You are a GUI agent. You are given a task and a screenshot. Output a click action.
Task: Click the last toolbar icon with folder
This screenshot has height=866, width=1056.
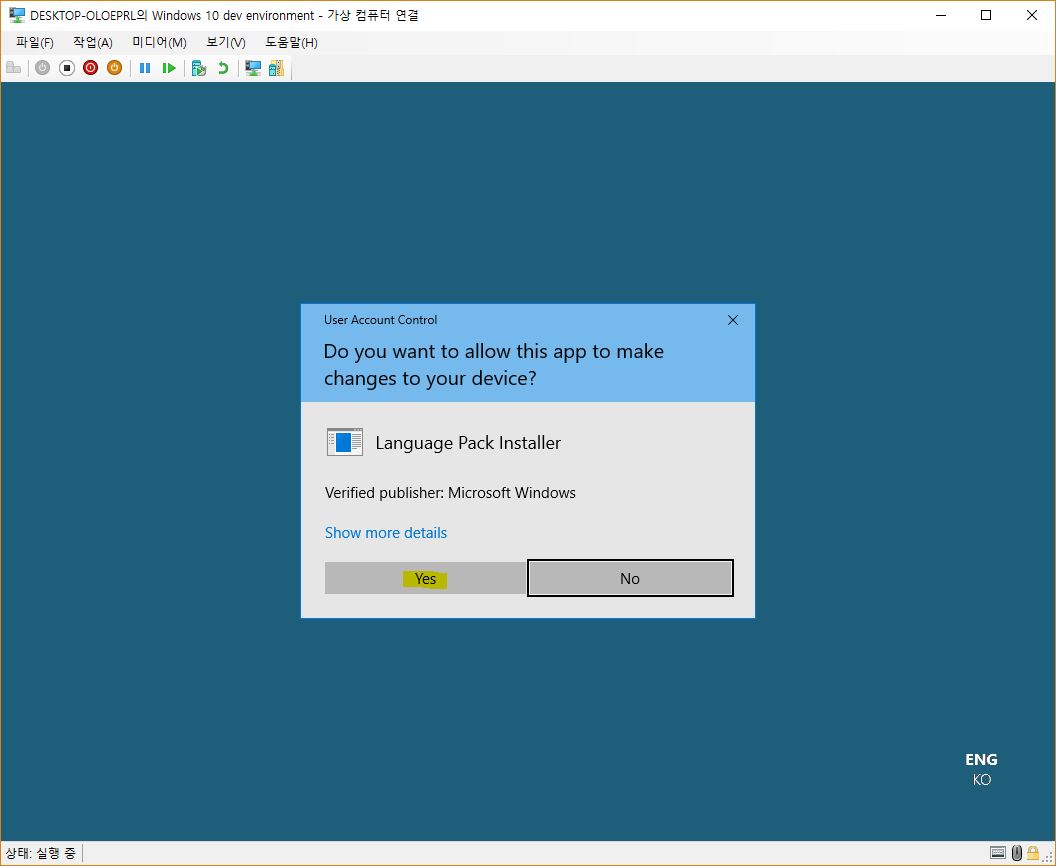coord(277,68)
